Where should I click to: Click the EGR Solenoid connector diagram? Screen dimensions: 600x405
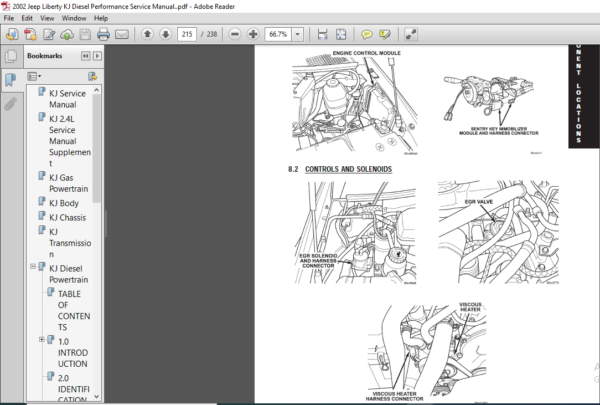355,232
